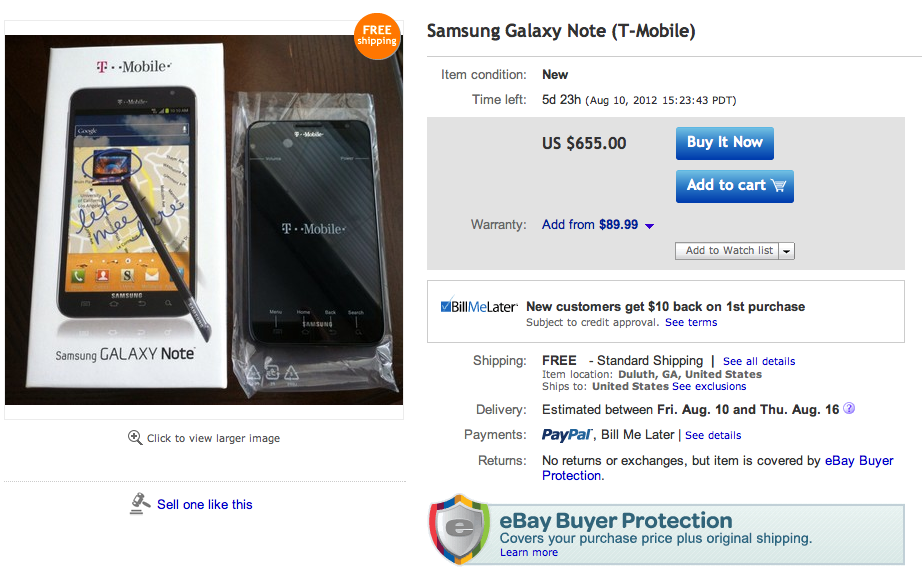
Task: Click the delivery estimate help icon
Action: pyautogui.click(x=849, y=409)
